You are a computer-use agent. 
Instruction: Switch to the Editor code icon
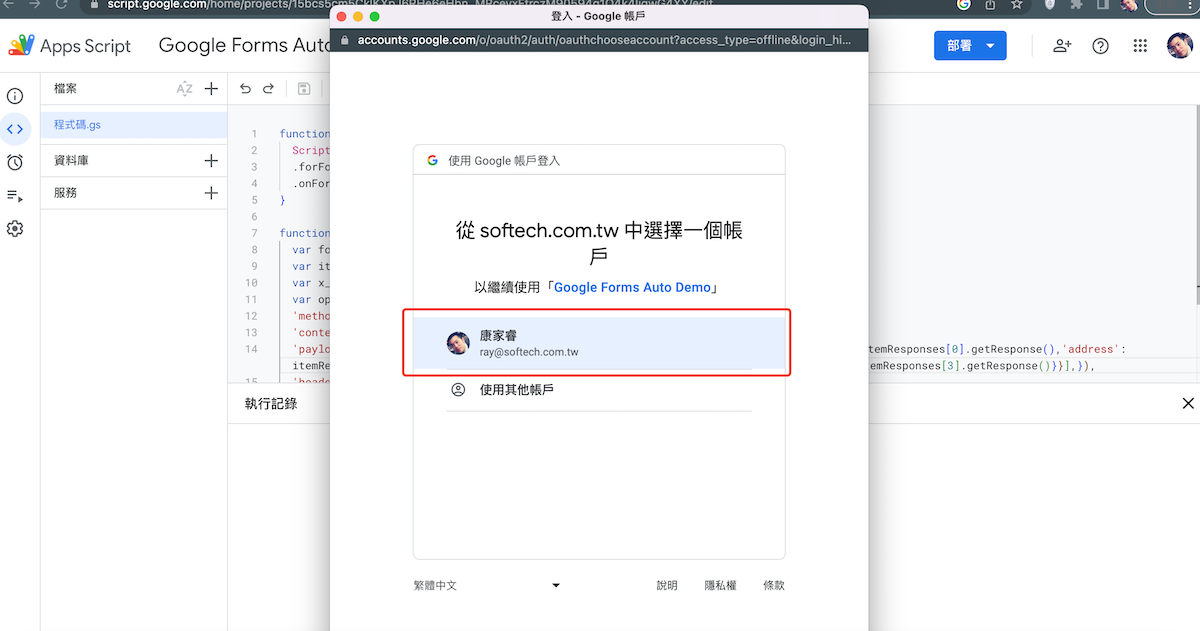click(x=15, y=129)
